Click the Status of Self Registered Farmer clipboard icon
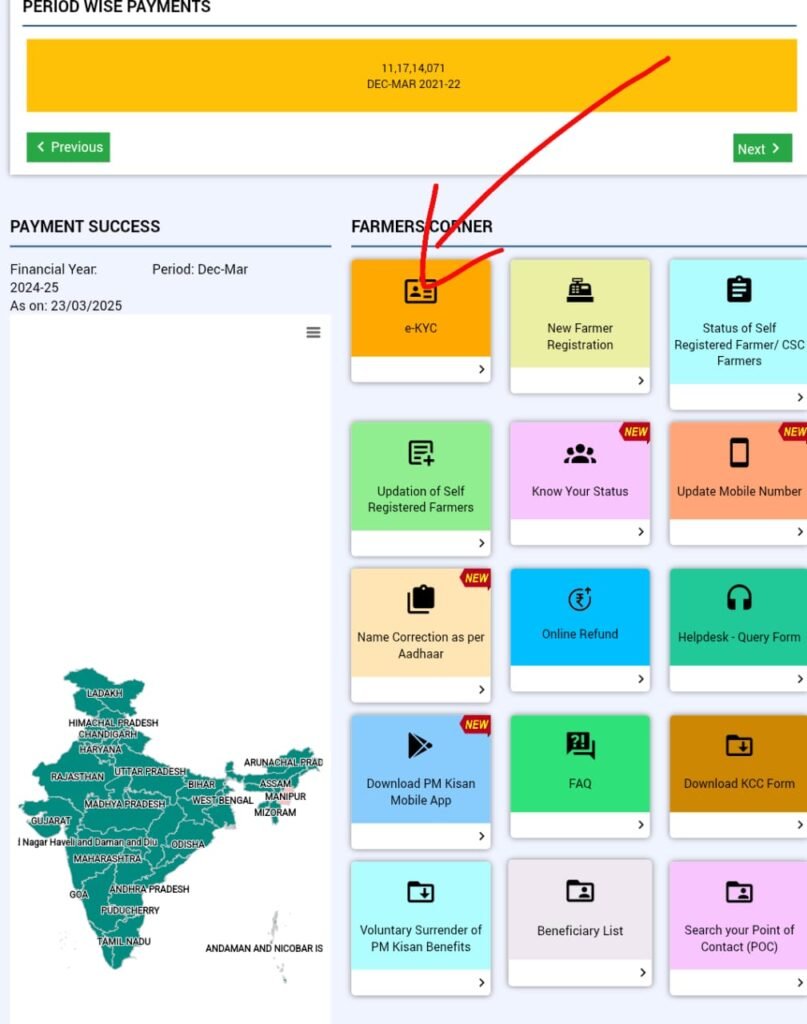The width and height of the screenshot is (807, 1024). (x=739, y=289)
